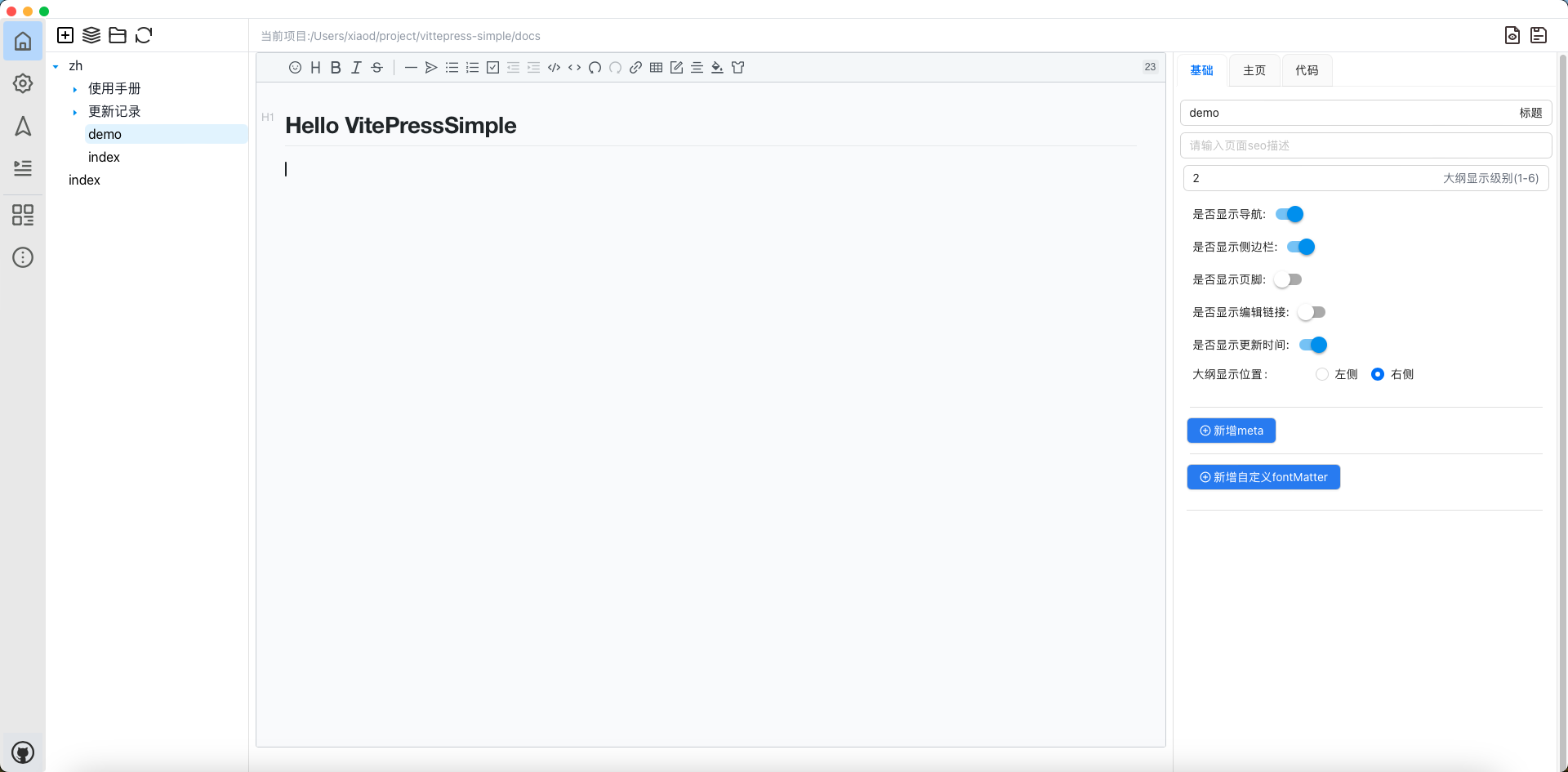This screenshot has height=772, width=1568.
Task: Click the 新增meta button
Action: (1231, 431)
